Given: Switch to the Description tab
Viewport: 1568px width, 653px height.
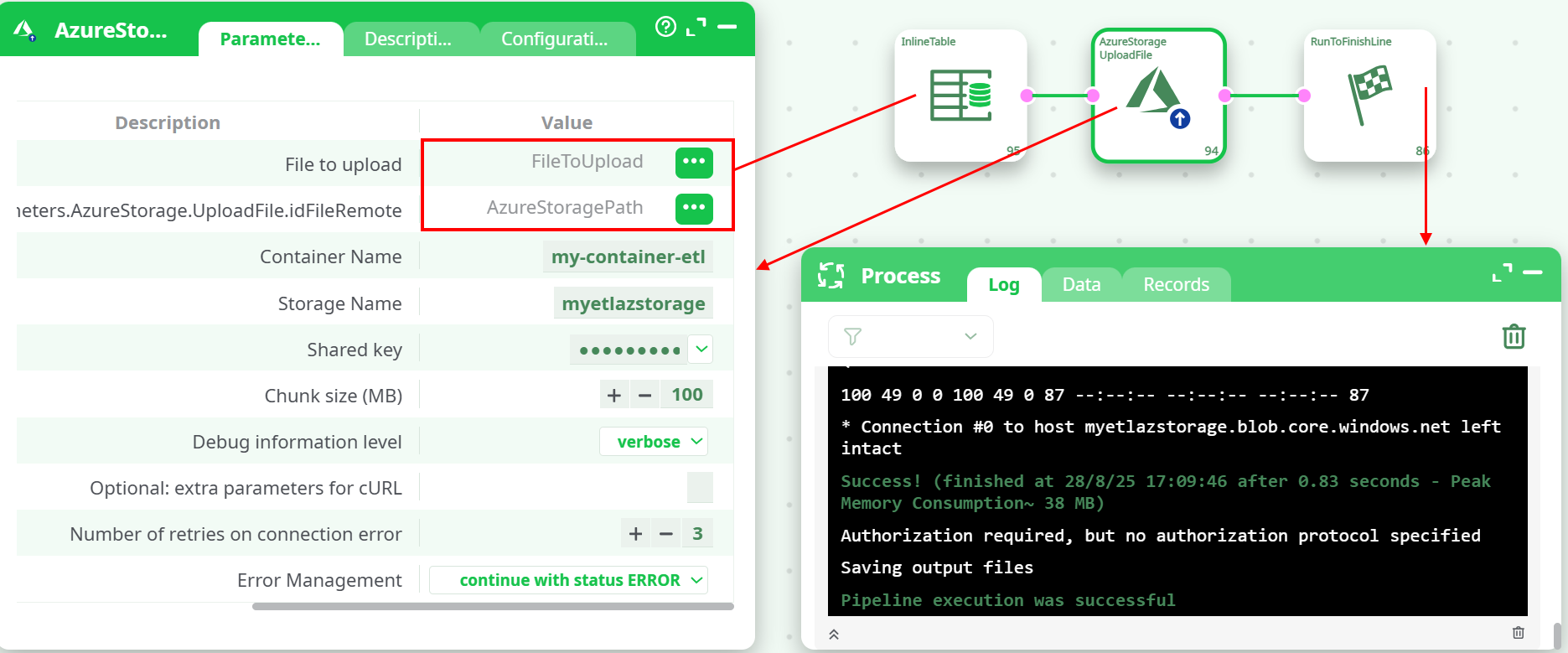Looking at the screenshot, I should tap(408, 39).
